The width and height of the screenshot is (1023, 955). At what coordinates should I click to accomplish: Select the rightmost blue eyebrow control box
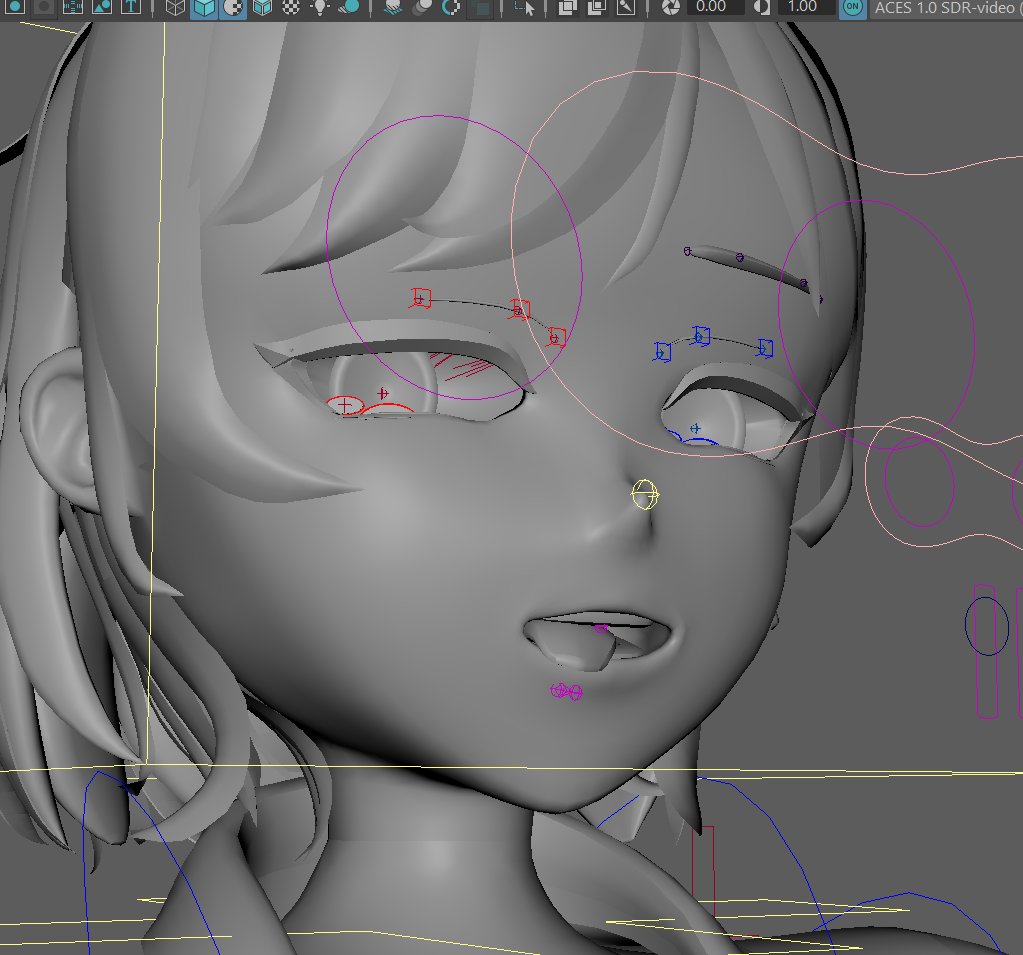(x=764, y=348)
